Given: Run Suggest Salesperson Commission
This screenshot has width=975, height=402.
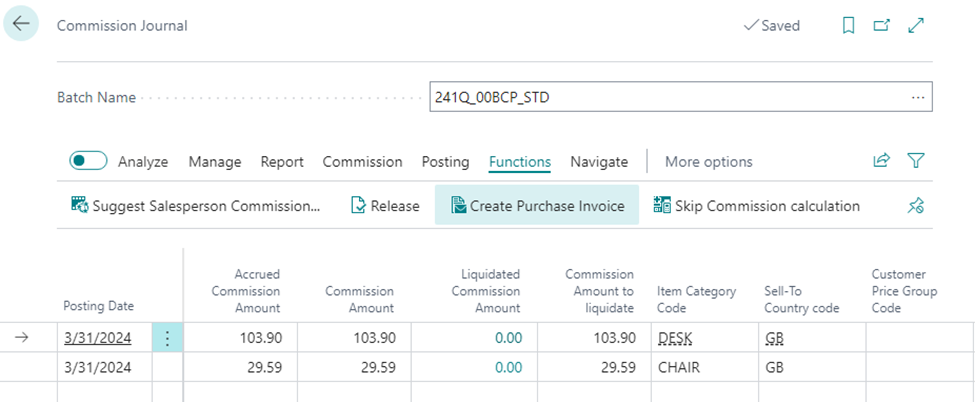Looking at the screenshot, I should pos(196,205).
